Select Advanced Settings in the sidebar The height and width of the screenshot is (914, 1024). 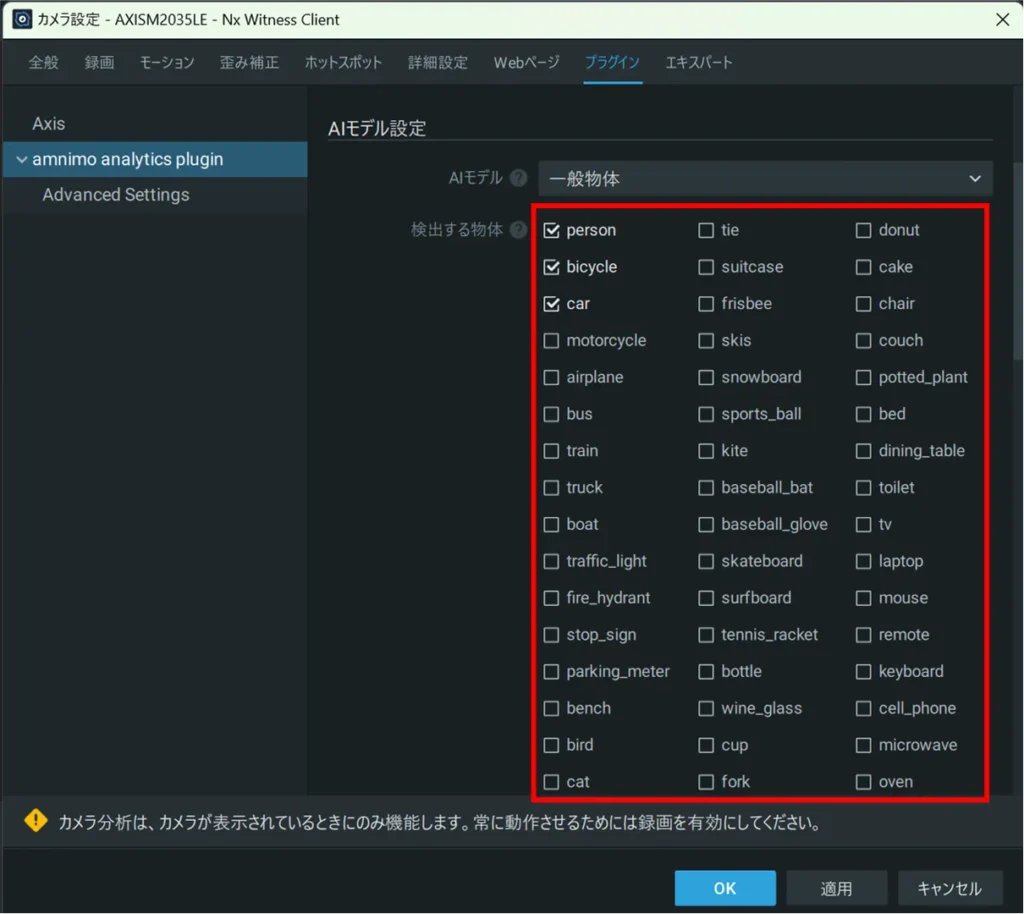(115, 195)
